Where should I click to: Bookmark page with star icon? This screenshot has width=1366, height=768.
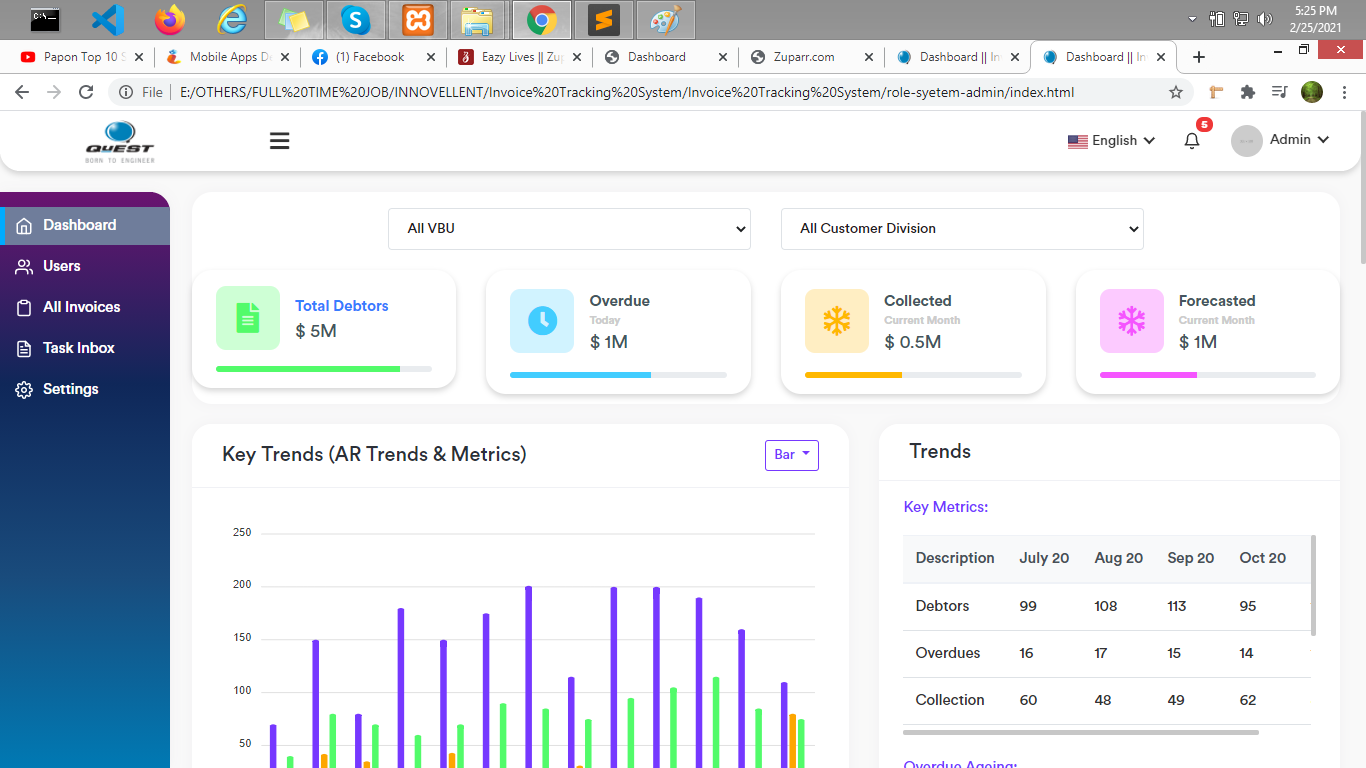click(1176, 92)
